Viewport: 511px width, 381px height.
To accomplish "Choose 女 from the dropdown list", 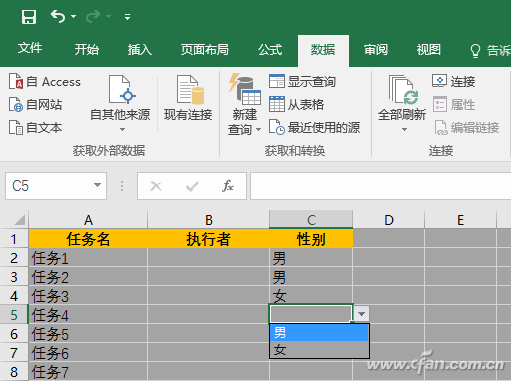I will [319, 349].
